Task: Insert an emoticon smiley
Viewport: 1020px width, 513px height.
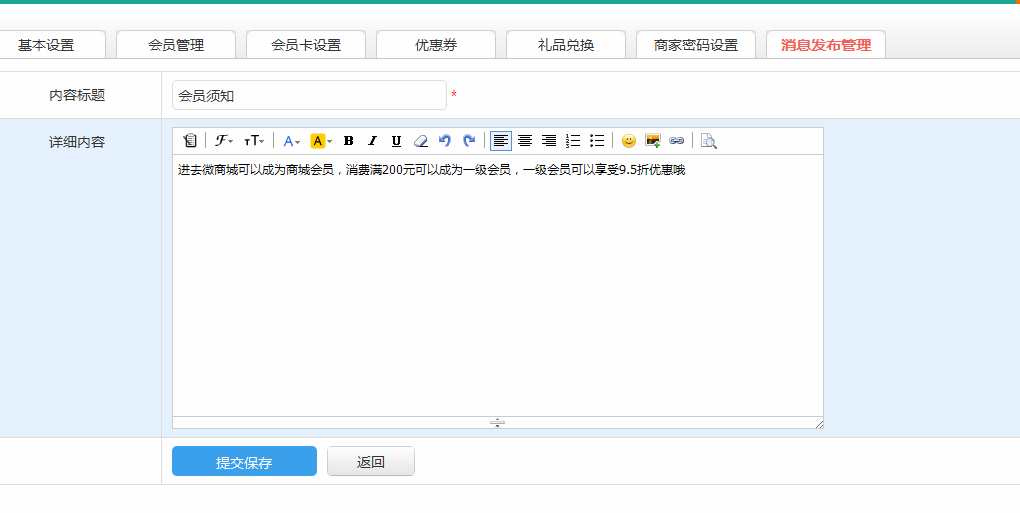Action: point(629,141)
